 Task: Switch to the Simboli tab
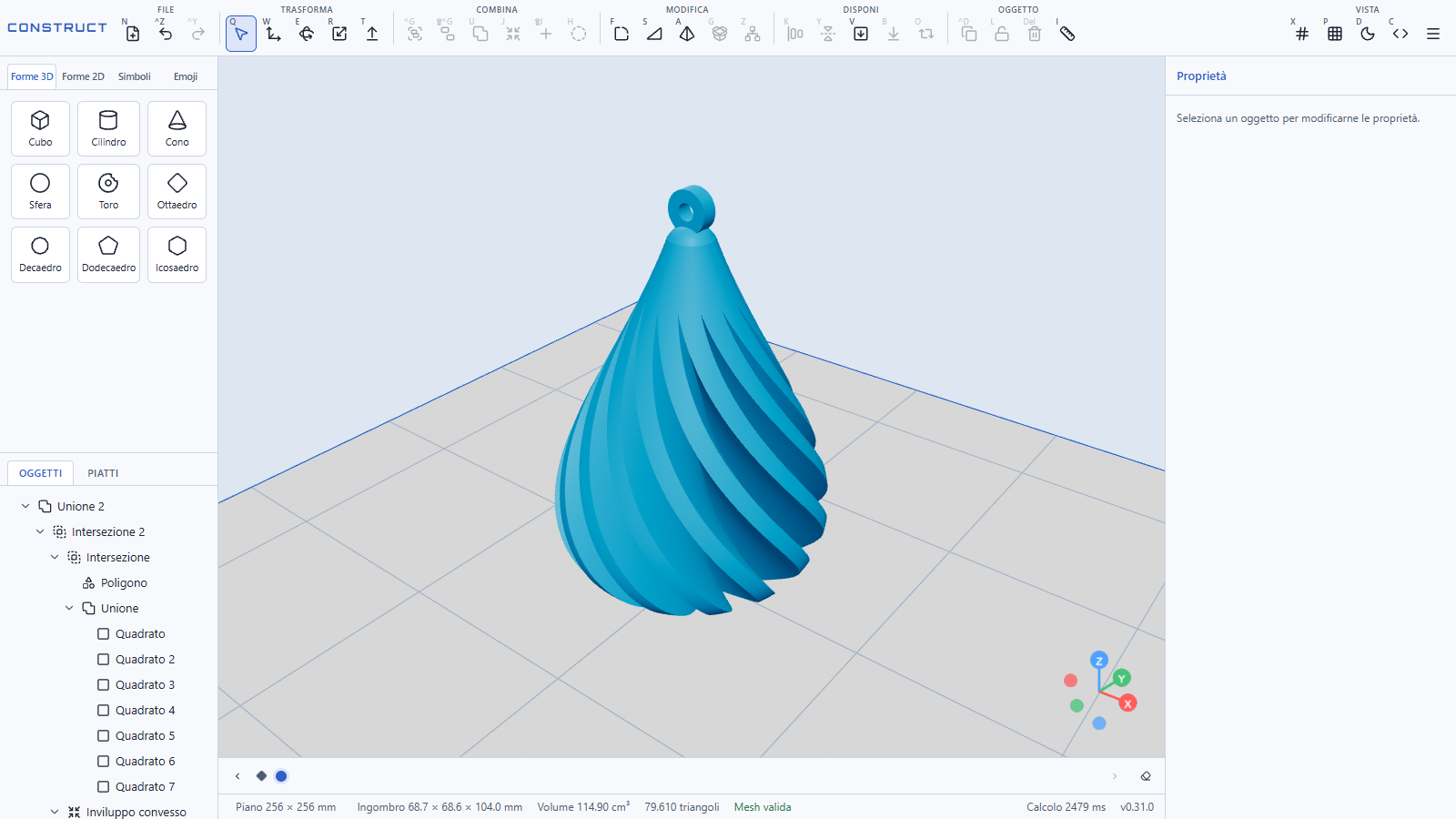tap(135, 76)
